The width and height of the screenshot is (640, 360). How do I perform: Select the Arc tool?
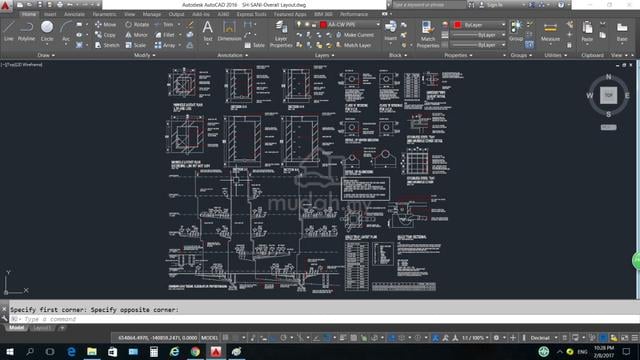click(66, 32)
